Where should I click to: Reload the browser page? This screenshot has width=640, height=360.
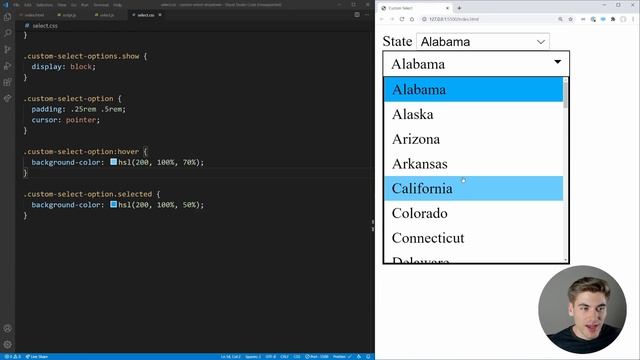point(402,19)
